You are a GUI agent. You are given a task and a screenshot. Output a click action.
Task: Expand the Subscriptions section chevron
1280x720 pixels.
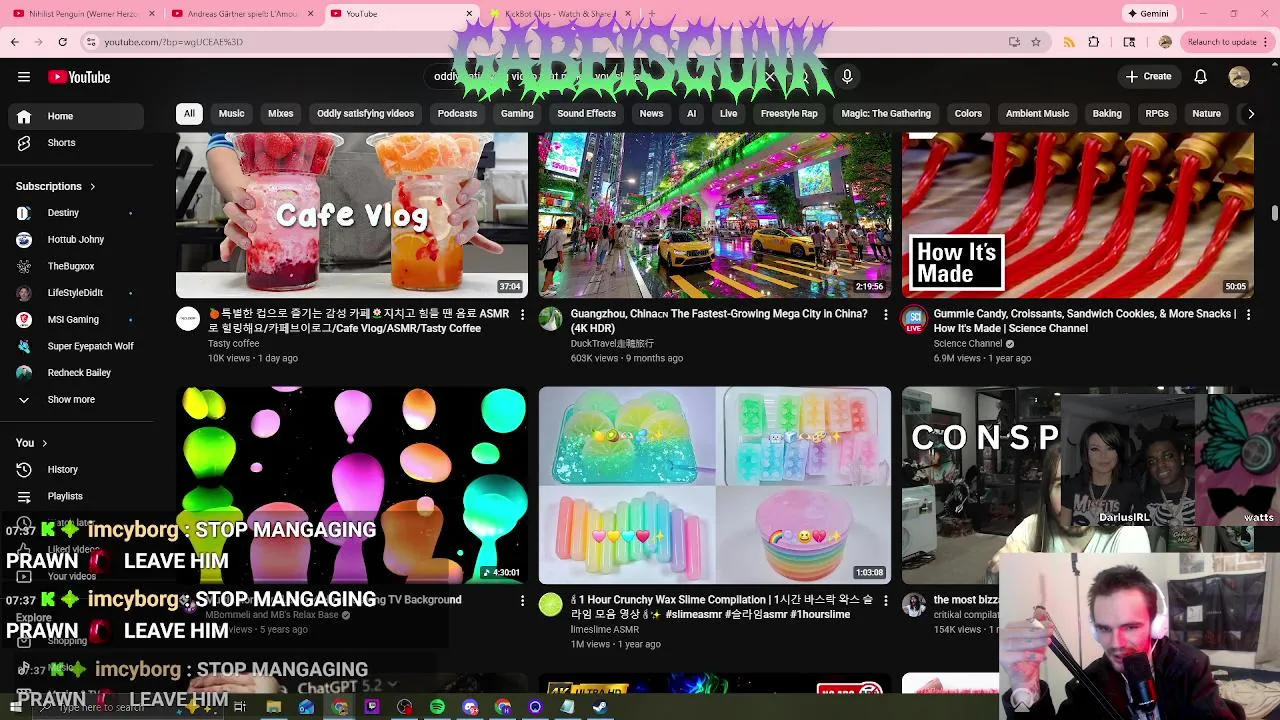tap(92, 186)
